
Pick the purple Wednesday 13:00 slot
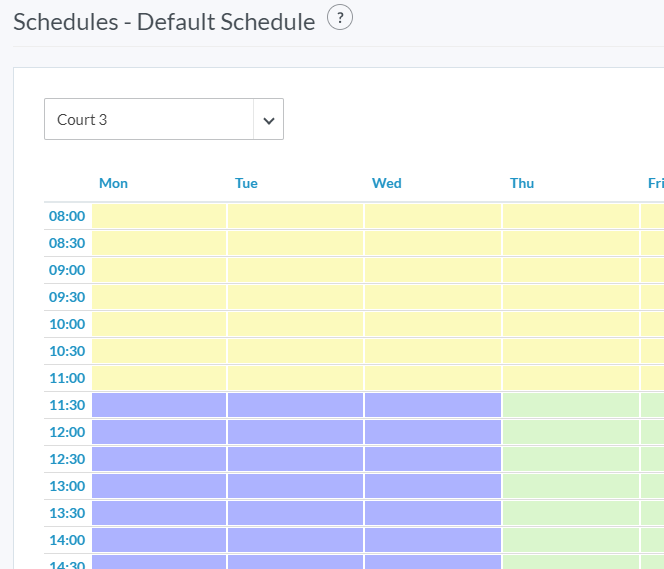[x=432, y=486]
